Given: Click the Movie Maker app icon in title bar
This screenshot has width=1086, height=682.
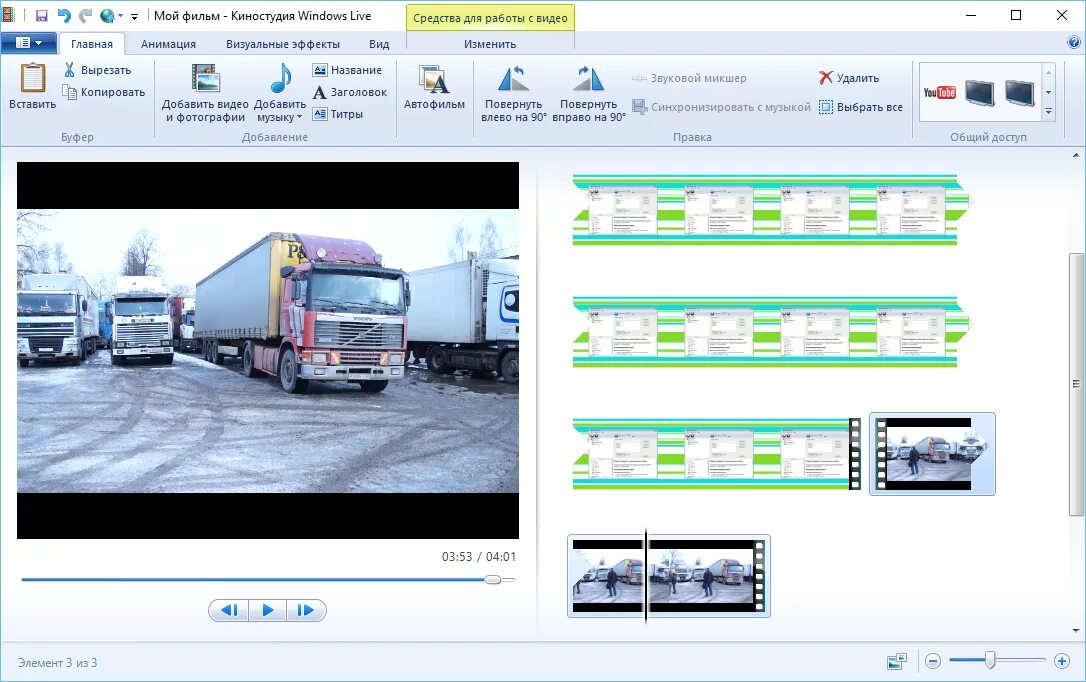Looking at the screenshot, I should pos(8,15).
